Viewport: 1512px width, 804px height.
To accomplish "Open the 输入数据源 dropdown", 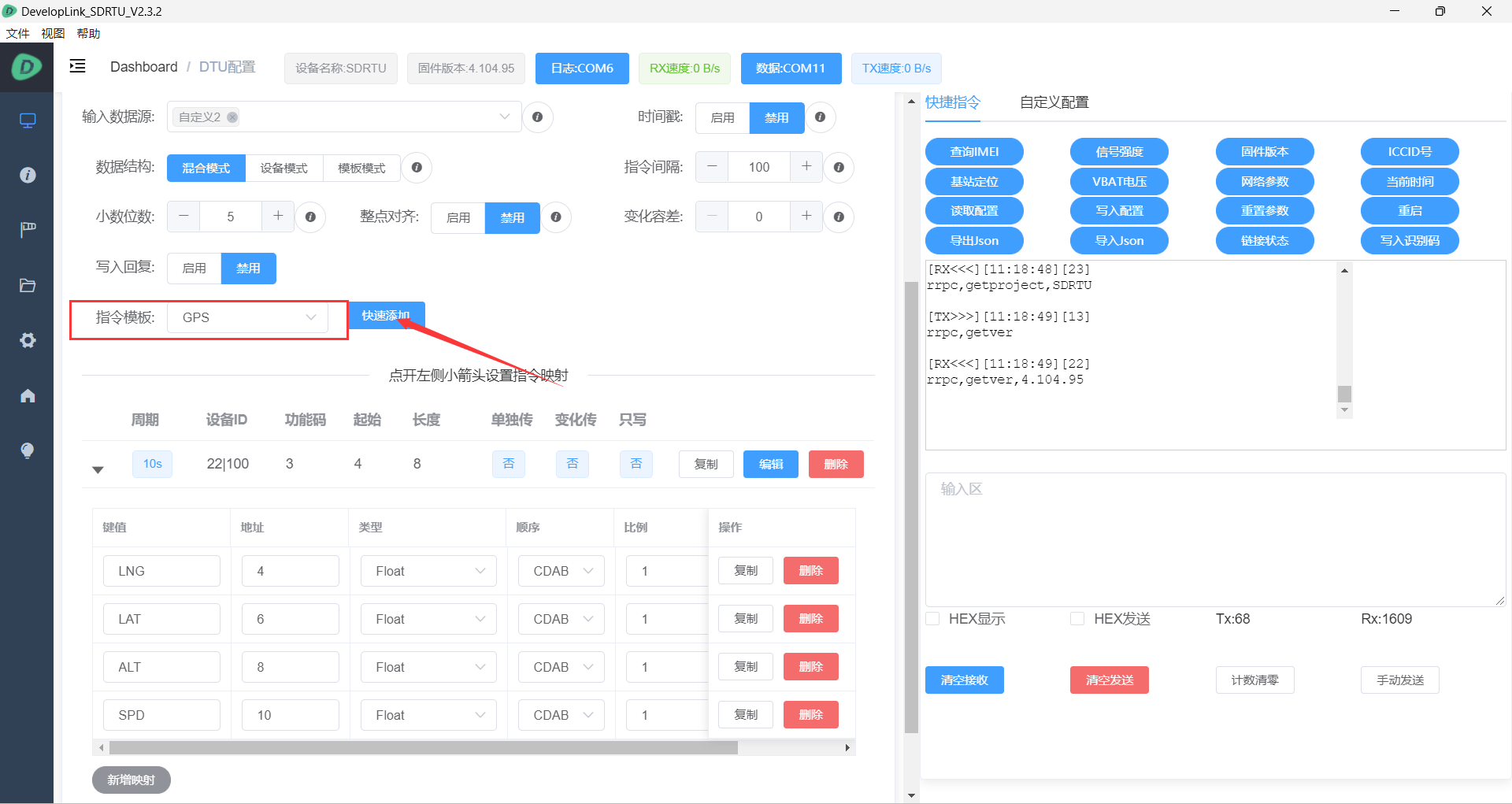I will [344, 117].
